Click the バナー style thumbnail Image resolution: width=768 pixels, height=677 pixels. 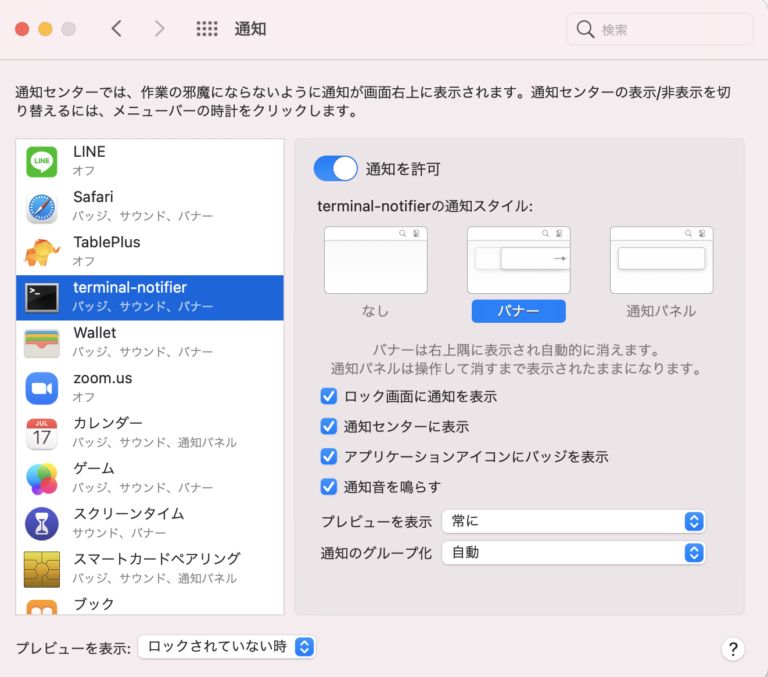[x=519, y=260]
